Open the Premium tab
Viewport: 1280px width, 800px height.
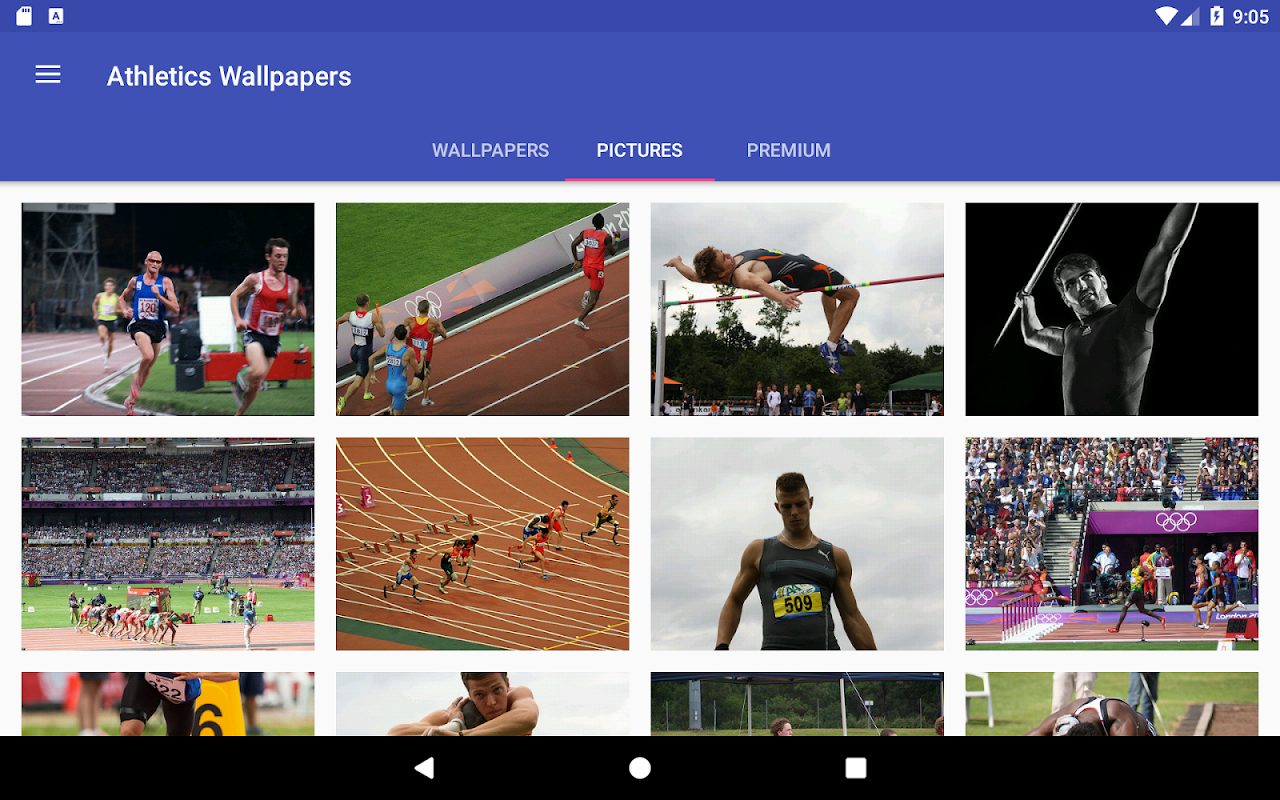coord(789,150)
